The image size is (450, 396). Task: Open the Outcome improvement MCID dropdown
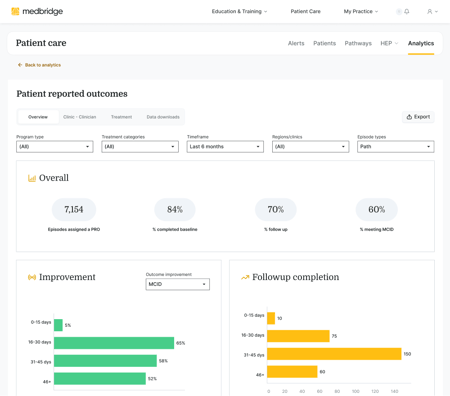point(178,284)
